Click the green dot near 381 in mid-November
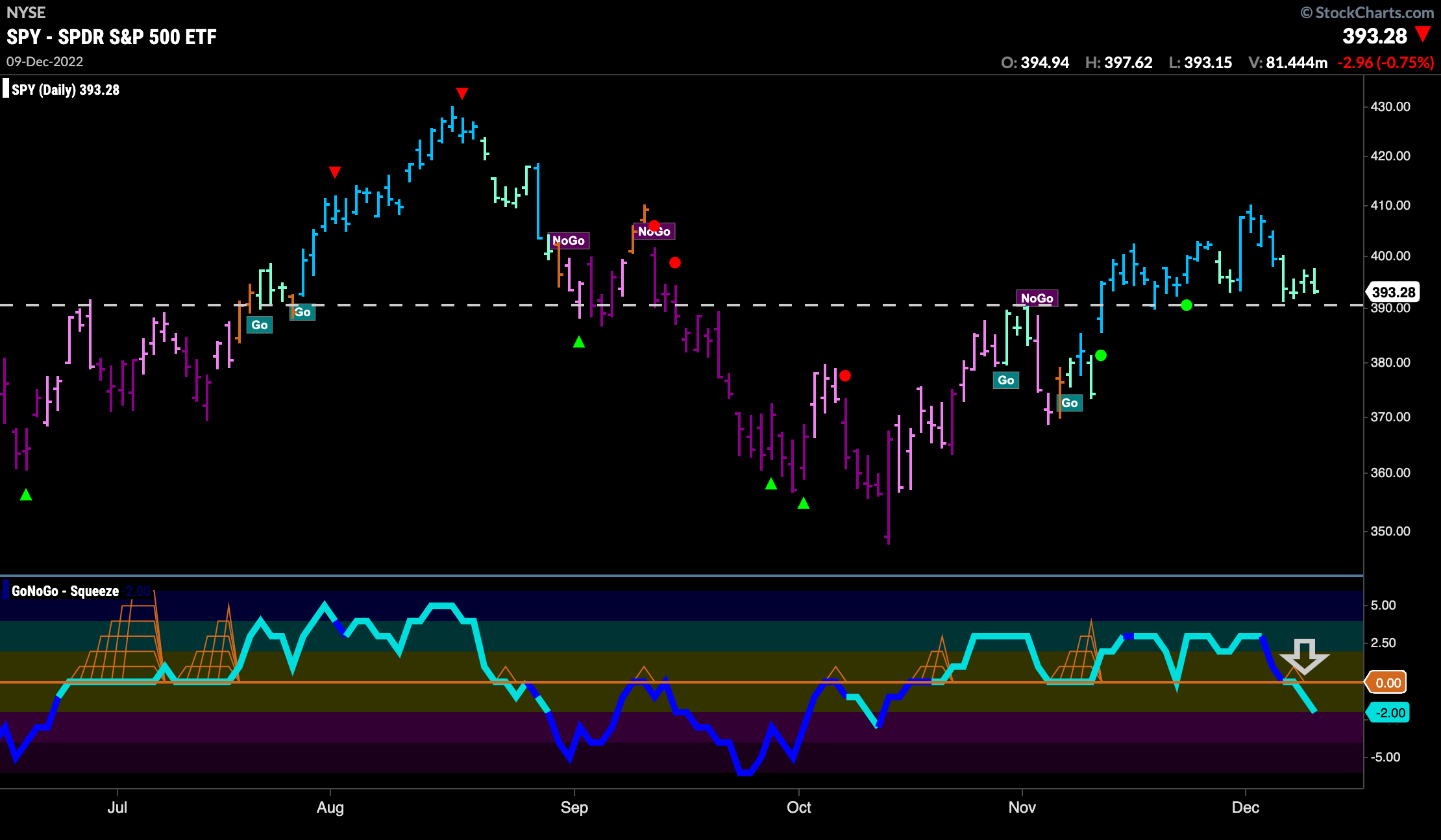Viewport: 1441px width, 840px height. click(x=1101, y=355)
